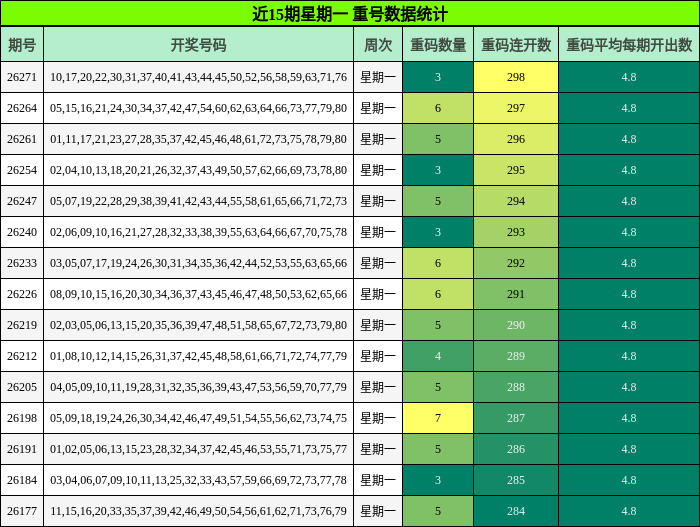Select issue number 26191

click(22, 449)
